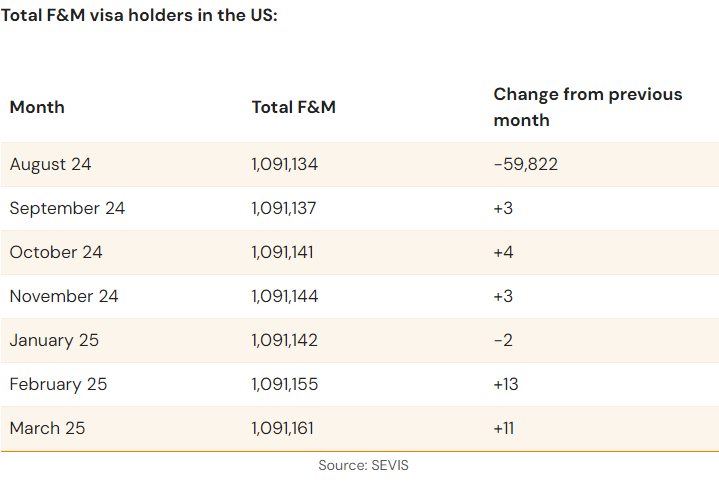
Task: Select the October 24 row label
Action: point(56,252)
